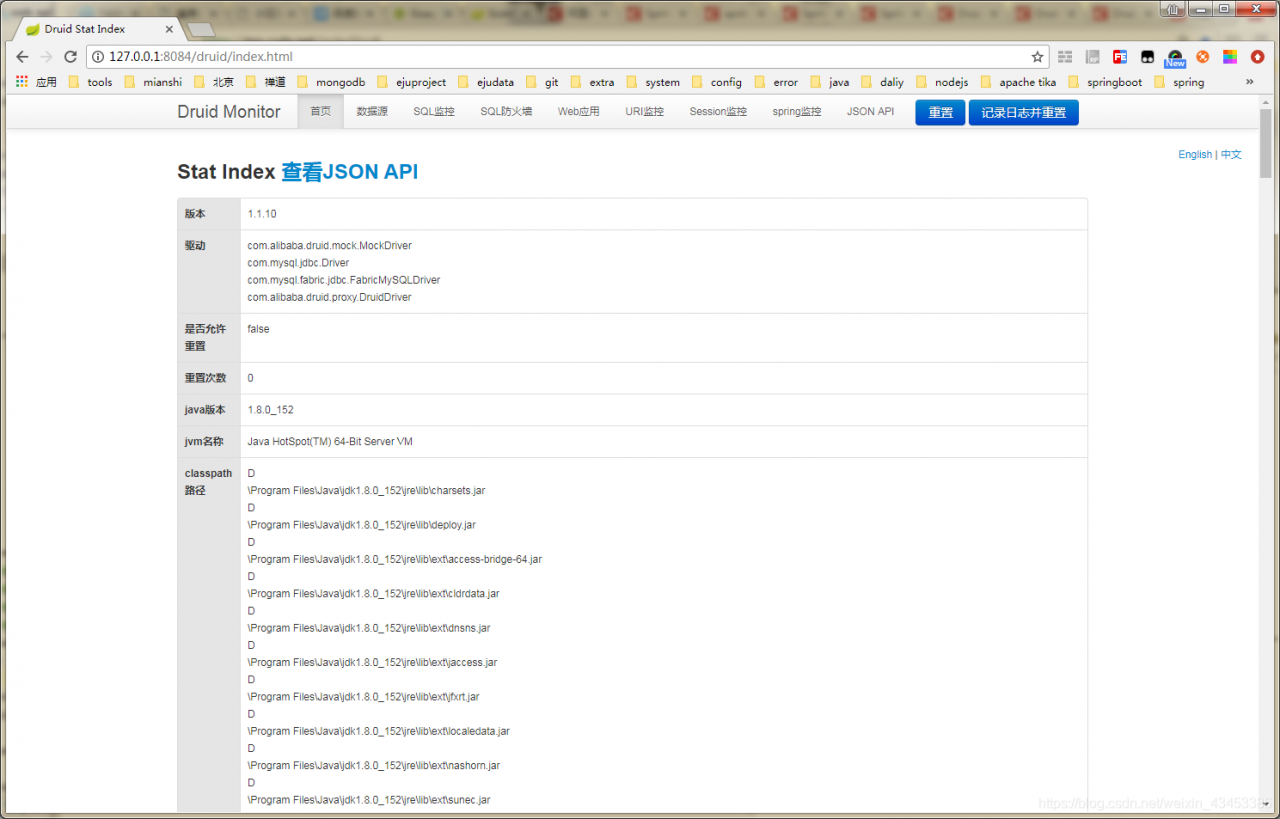This screenshot has width=1280, height=819.
Task: Open the ejudata bookmark folder
Action: tap(486, 82)
